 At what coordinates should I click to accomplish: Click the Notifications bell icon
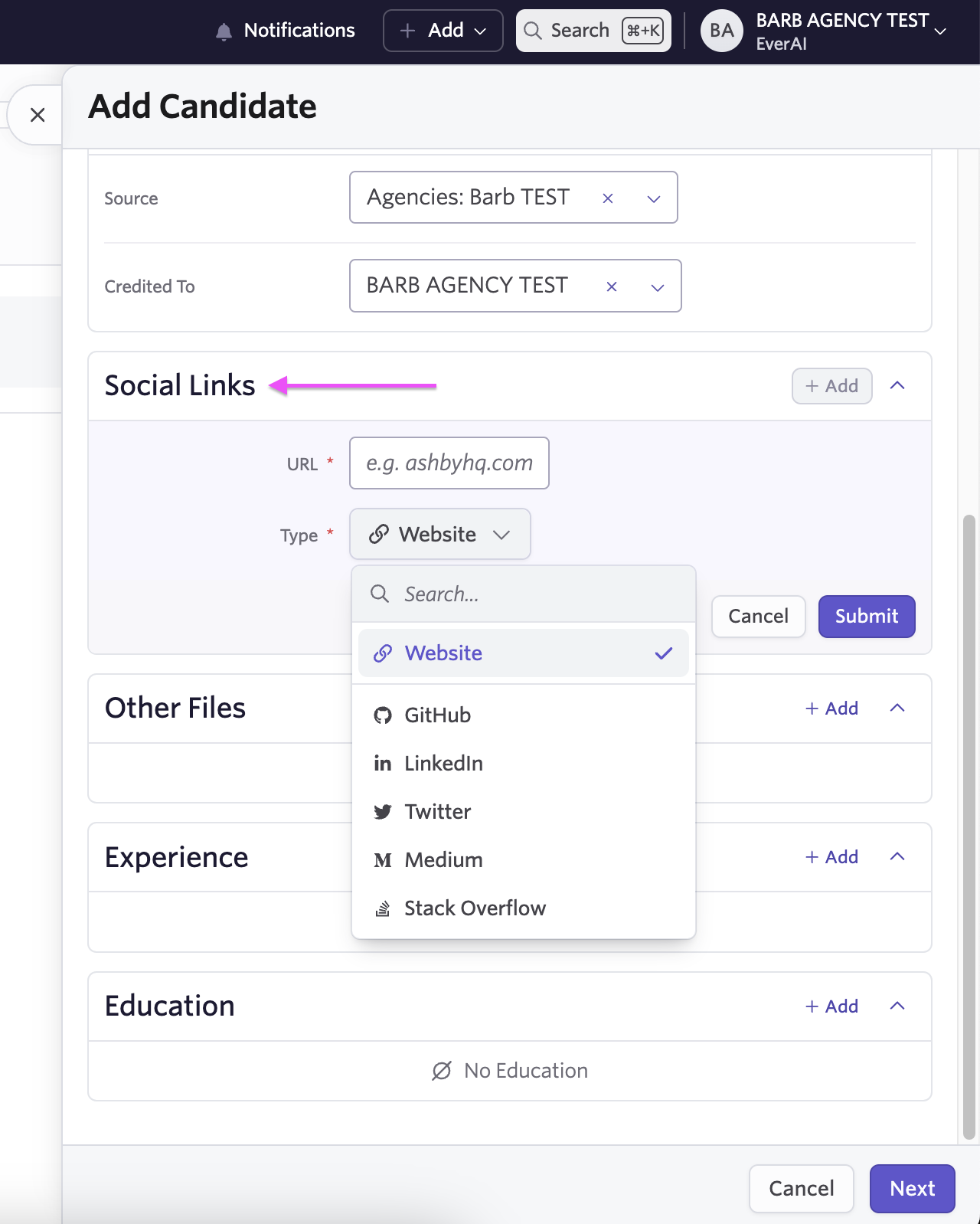point(224,31)
